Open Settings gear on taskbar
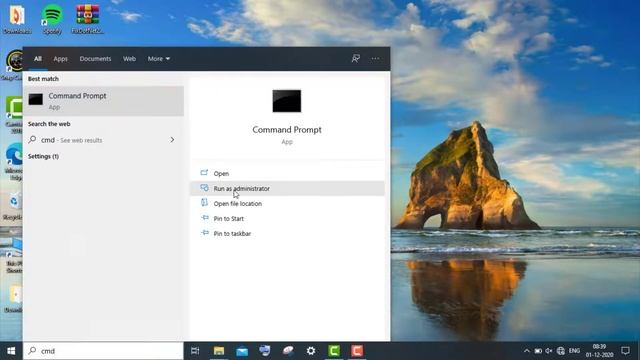 tap(311, 351)
